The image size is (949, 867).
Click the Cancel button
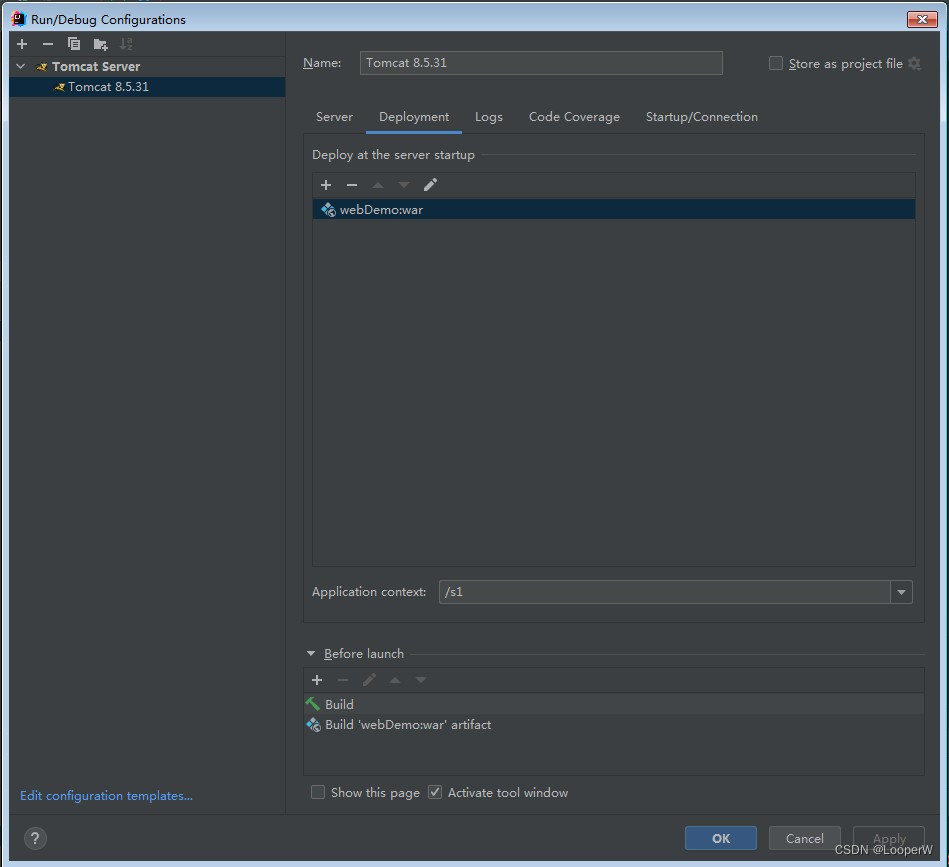coord(804,838)
